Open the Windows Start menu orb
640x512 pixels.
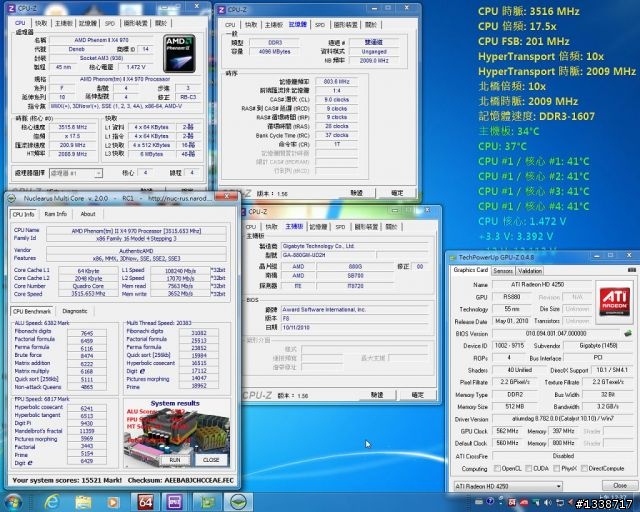pyautogui.click(x=13, y=502)
